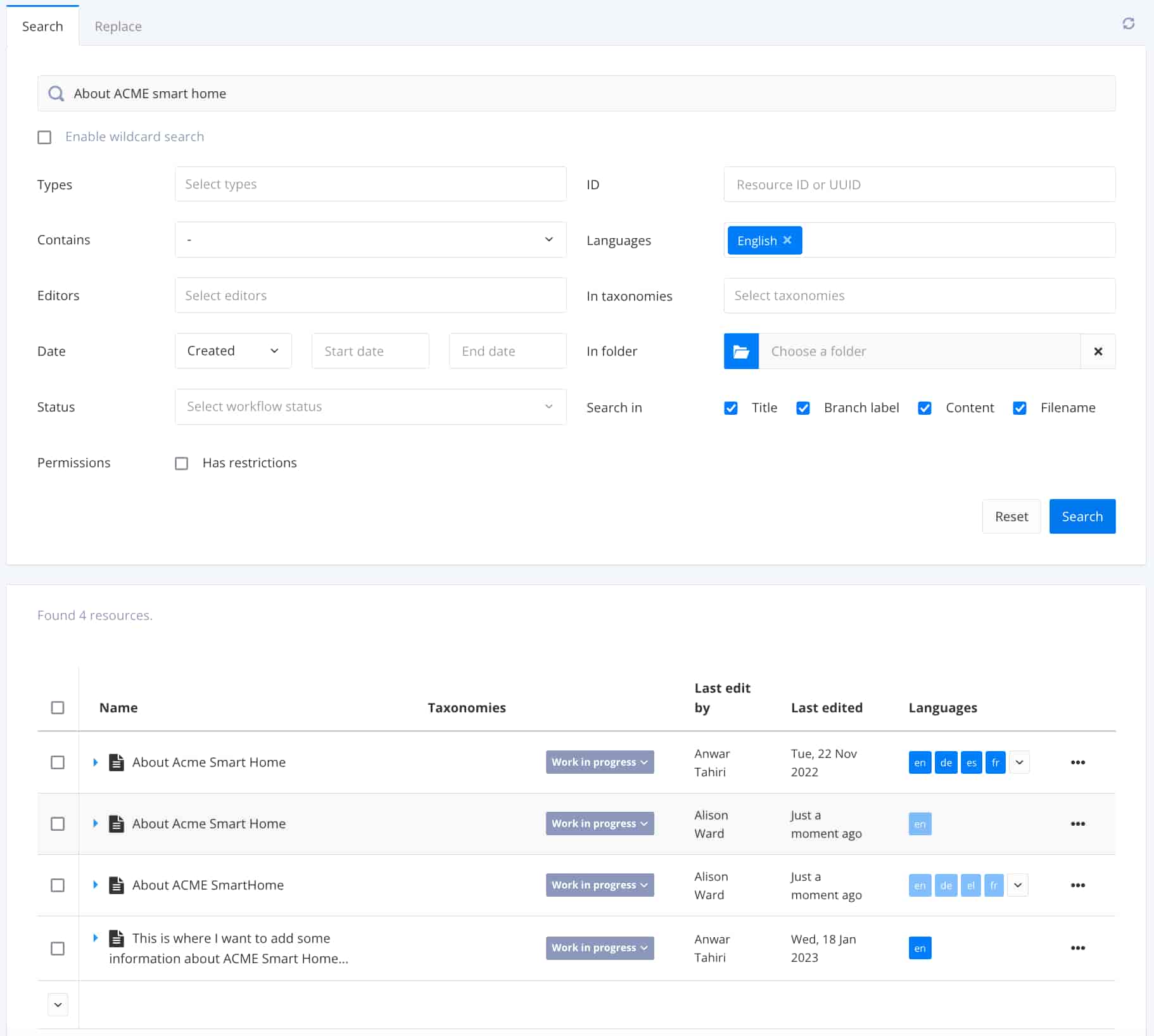Open actions menu for About ACME SmartHome

tap(1077, 885)
